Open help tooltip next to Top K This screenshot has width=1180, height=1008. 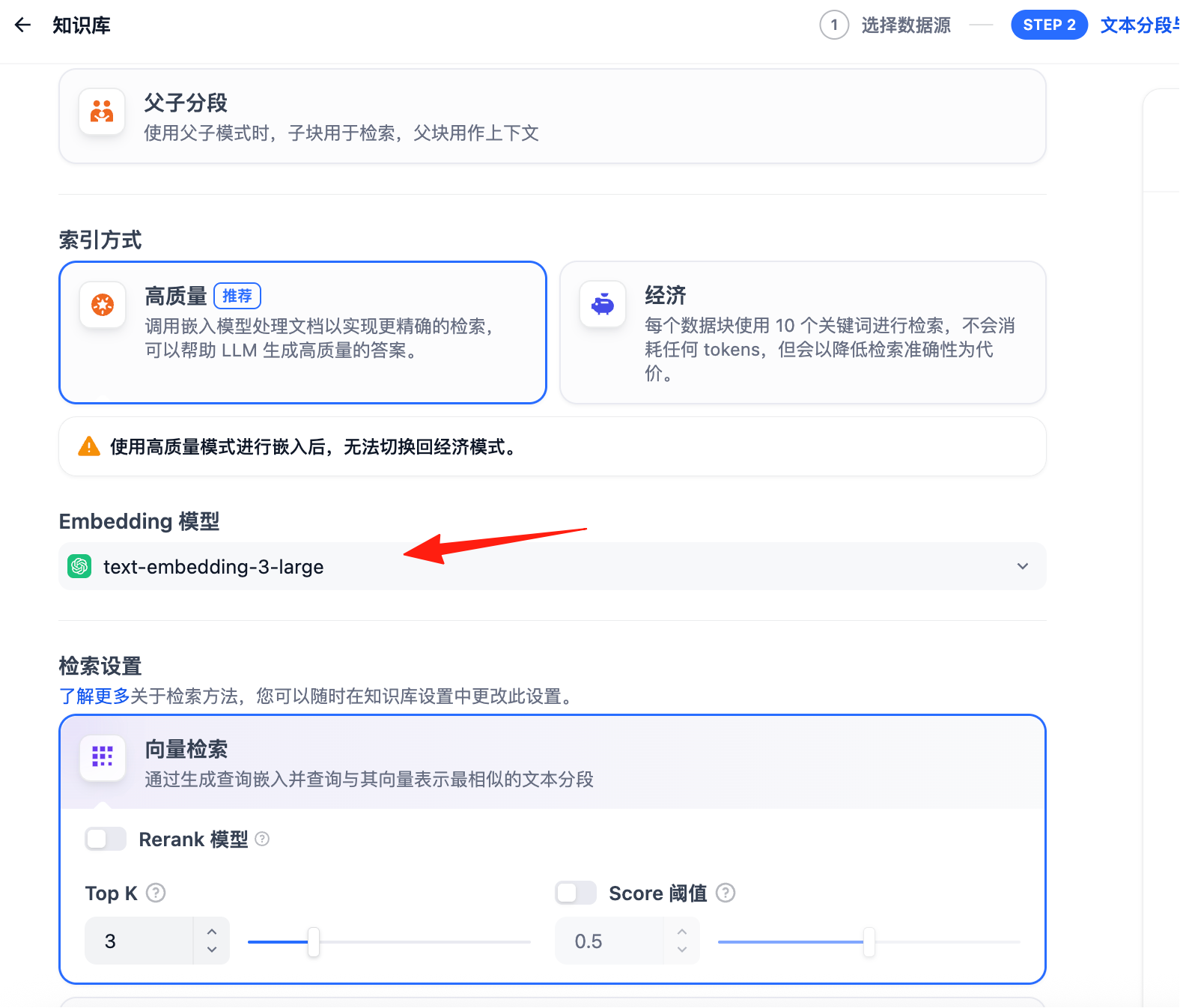156,893
